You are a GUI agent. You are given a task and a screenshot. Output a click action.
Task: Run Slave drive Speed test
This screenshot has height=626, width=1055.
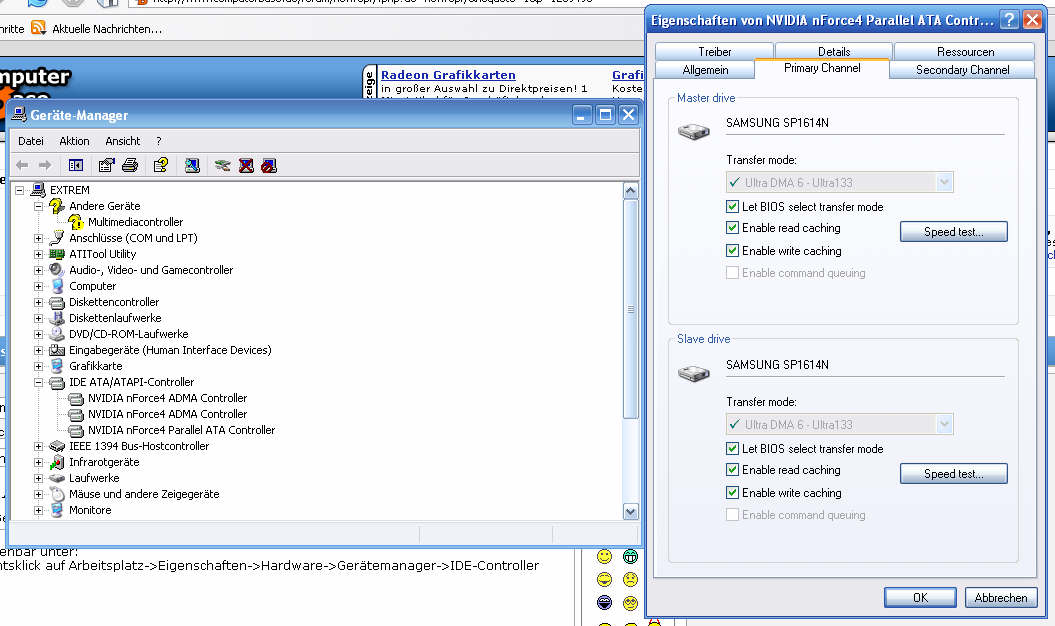point(953,473)
